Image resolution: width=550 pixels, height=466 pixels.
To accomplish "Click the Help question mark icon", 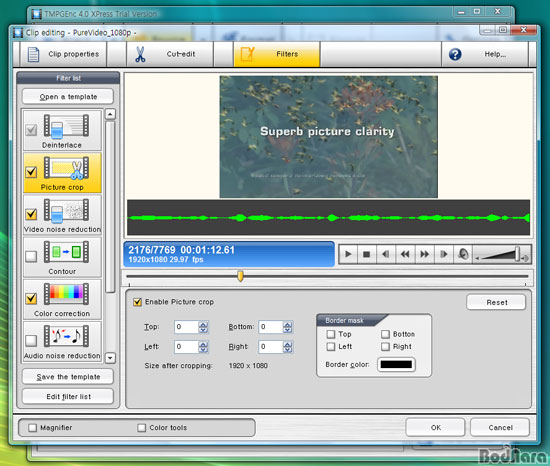I will (x=455, y=54).
